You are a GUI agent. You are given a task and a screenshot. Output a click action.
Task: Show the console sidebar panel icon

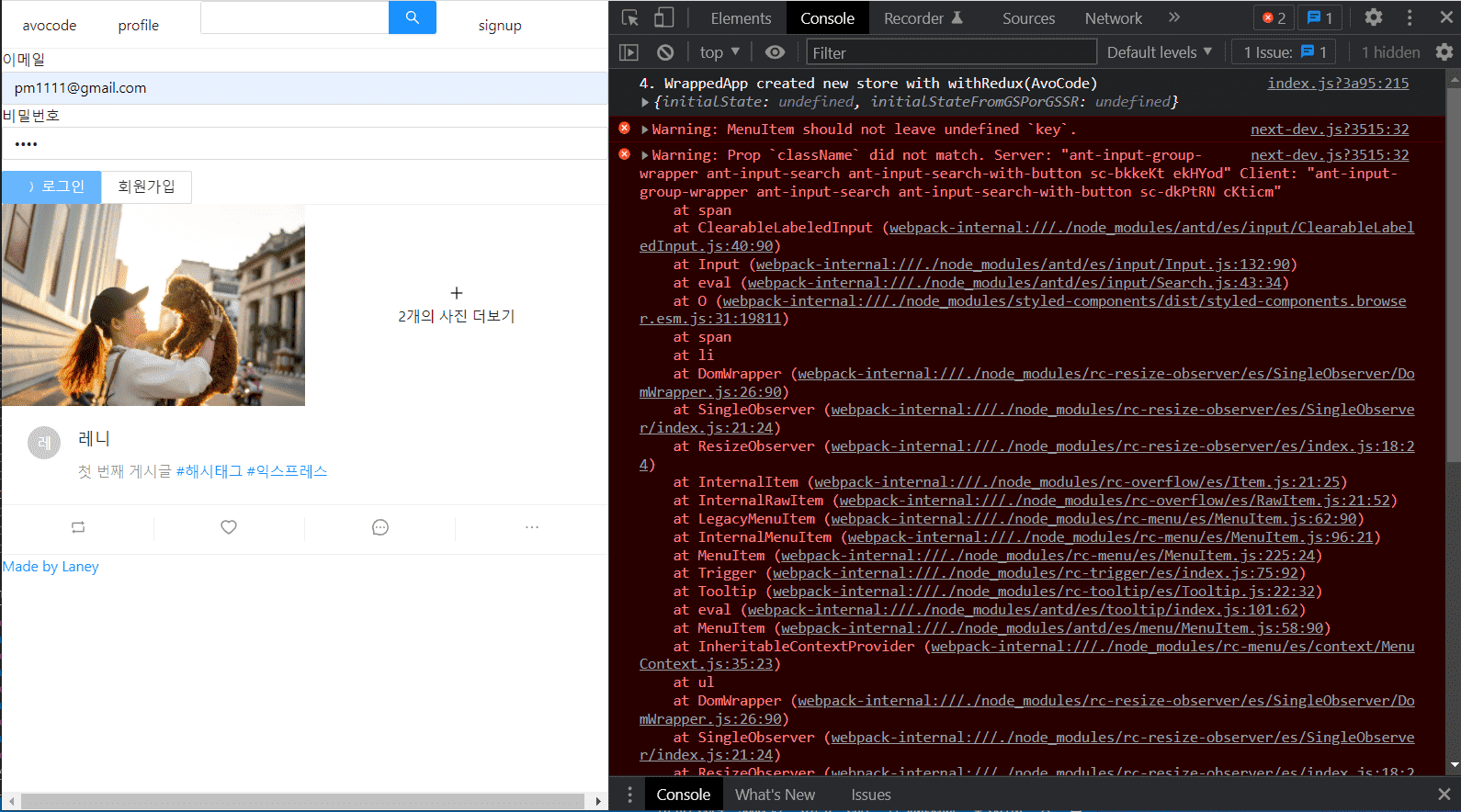pos(629,52)
